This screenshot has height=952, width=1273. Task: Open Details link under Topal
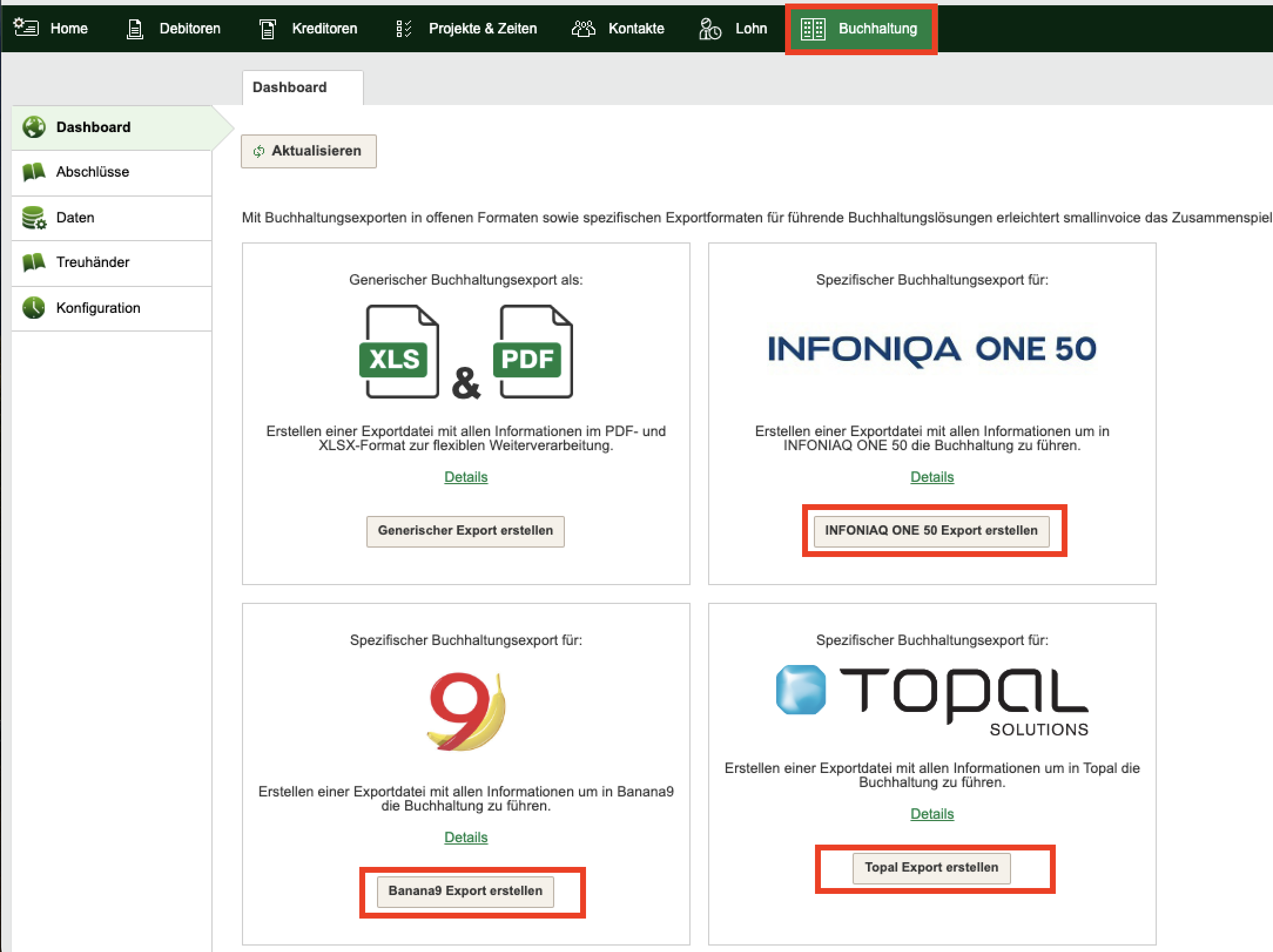click(x=932, y=814)
